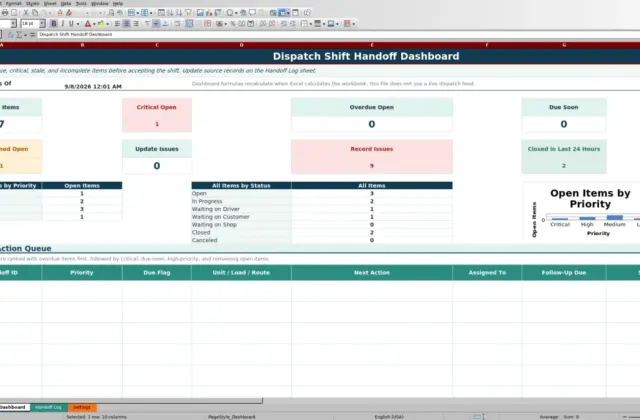Switch to the Handoff Log sheet tab

[x=49, y=407]
